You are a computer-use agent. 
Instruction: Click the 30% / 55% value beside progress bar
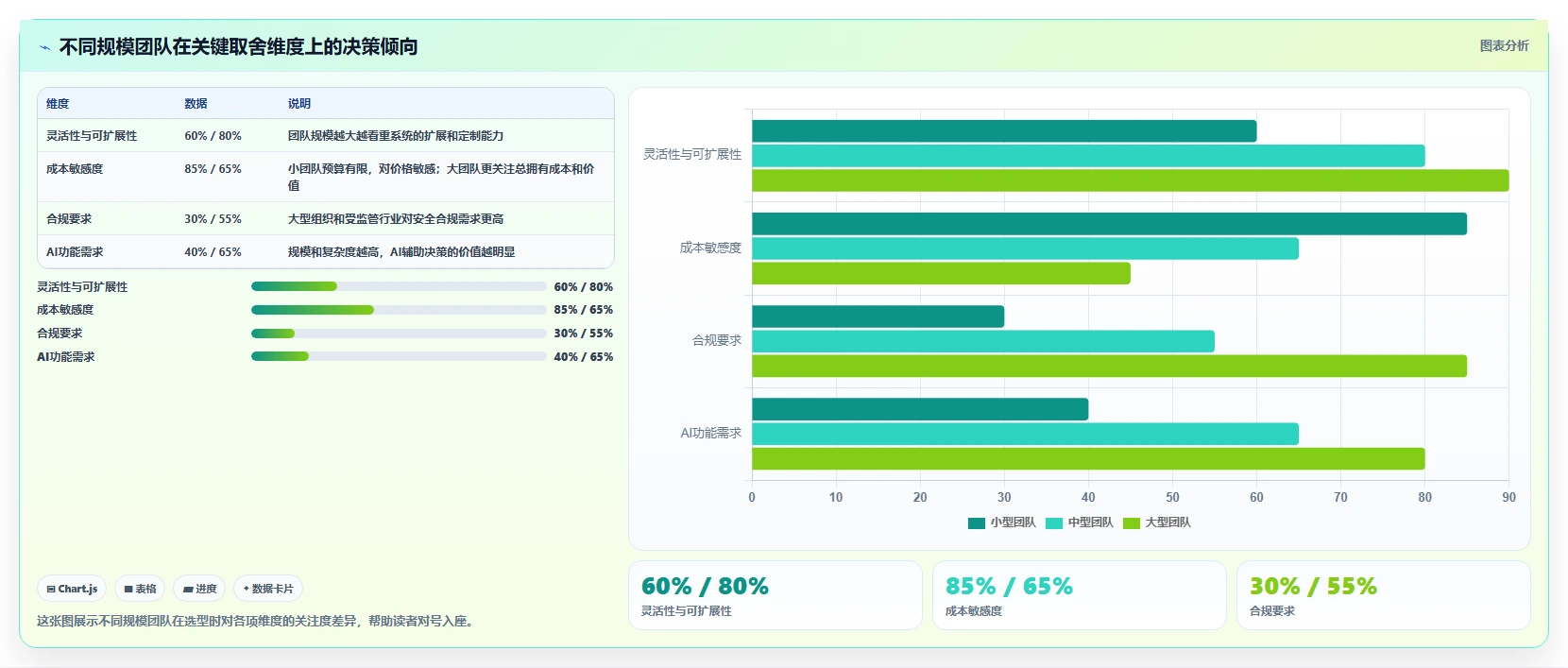[x=584, y=334]
